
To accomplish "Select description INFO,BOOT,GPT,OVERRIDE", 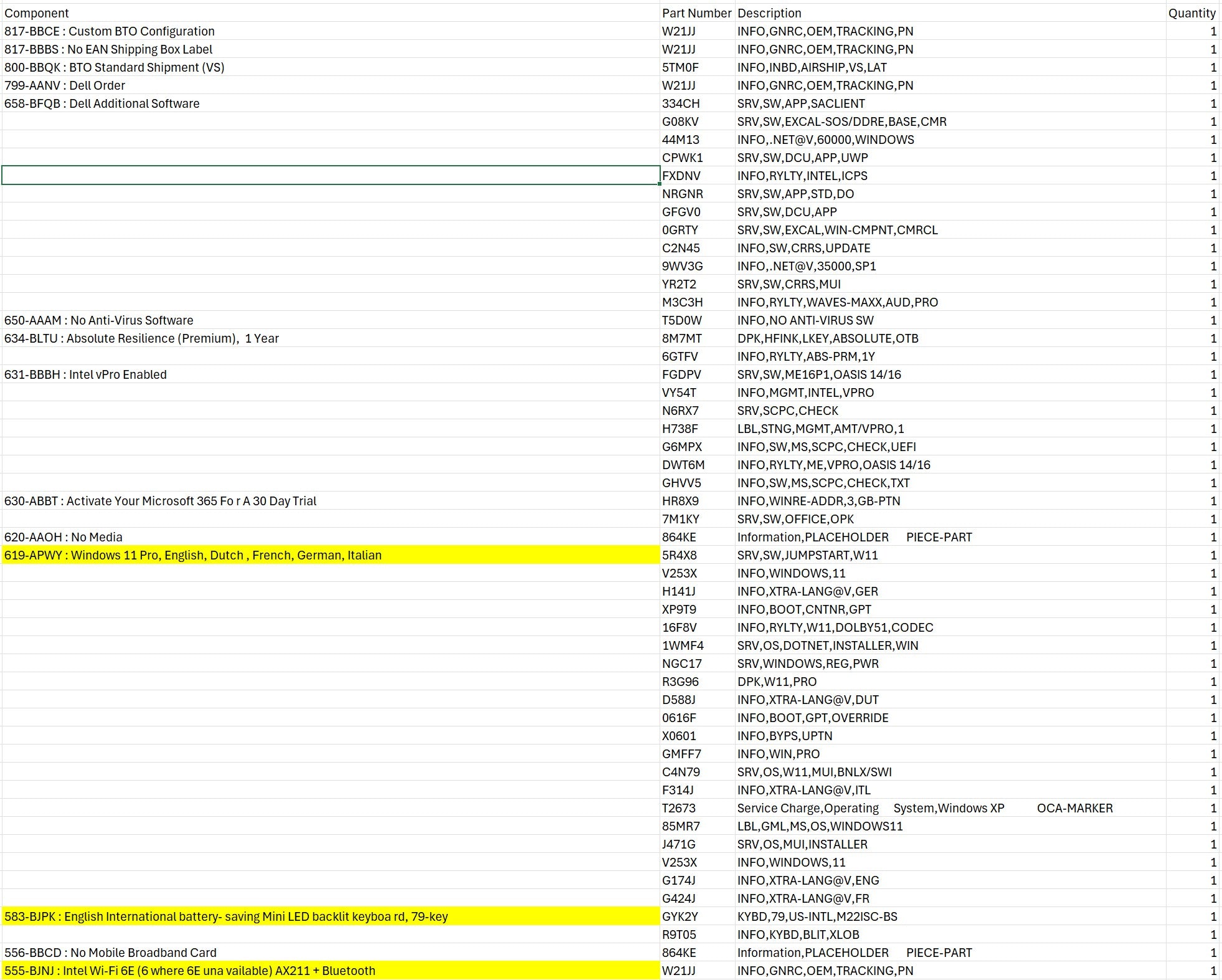I will coord(950,718).
